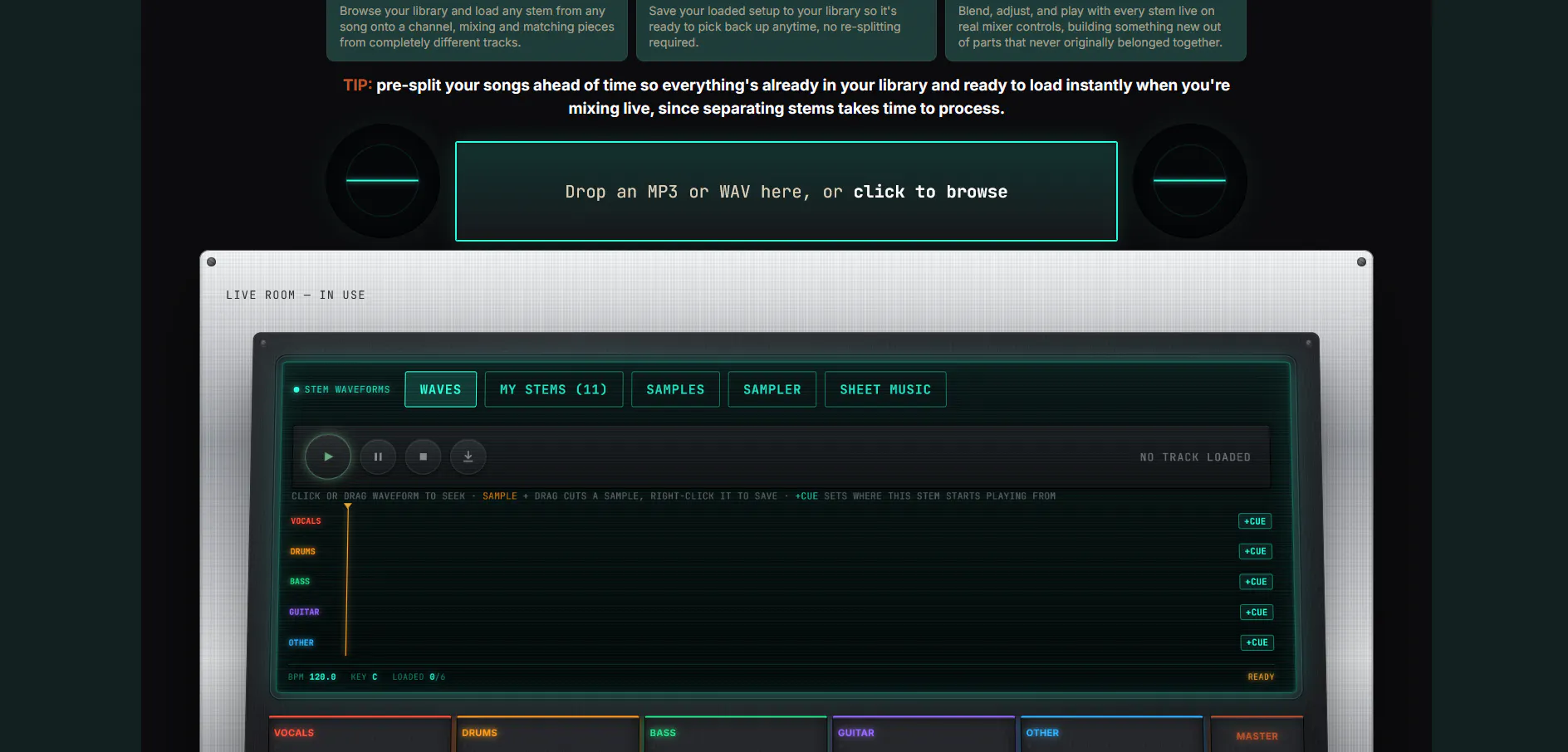Click the MP3 or WAV drop zone to browse
This screenshot has width=1568, height=752.
click(x=786, y=192)
